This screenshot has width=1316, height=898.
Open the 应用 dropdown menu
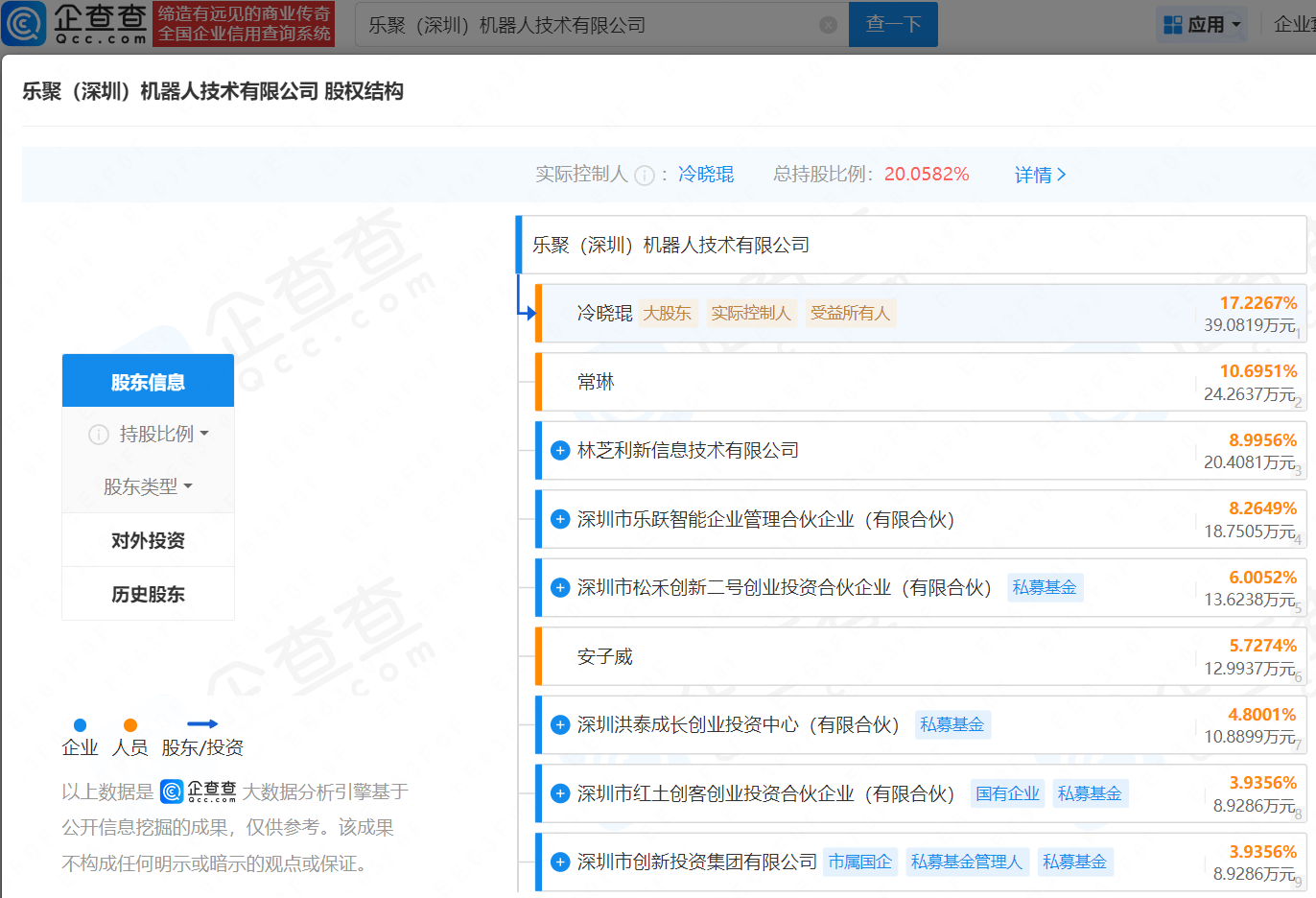[x=1203, y=25]
